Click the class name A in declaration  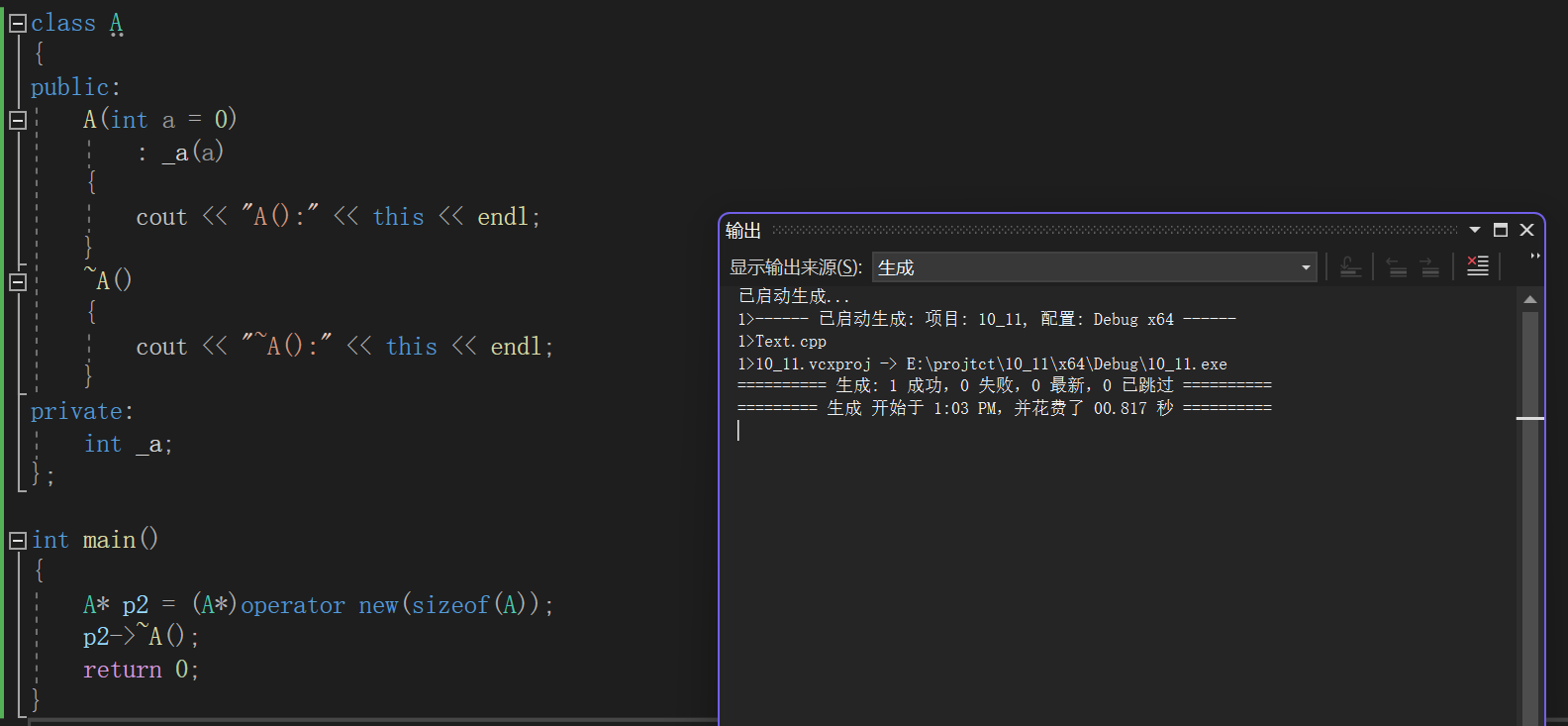point(116,23)
